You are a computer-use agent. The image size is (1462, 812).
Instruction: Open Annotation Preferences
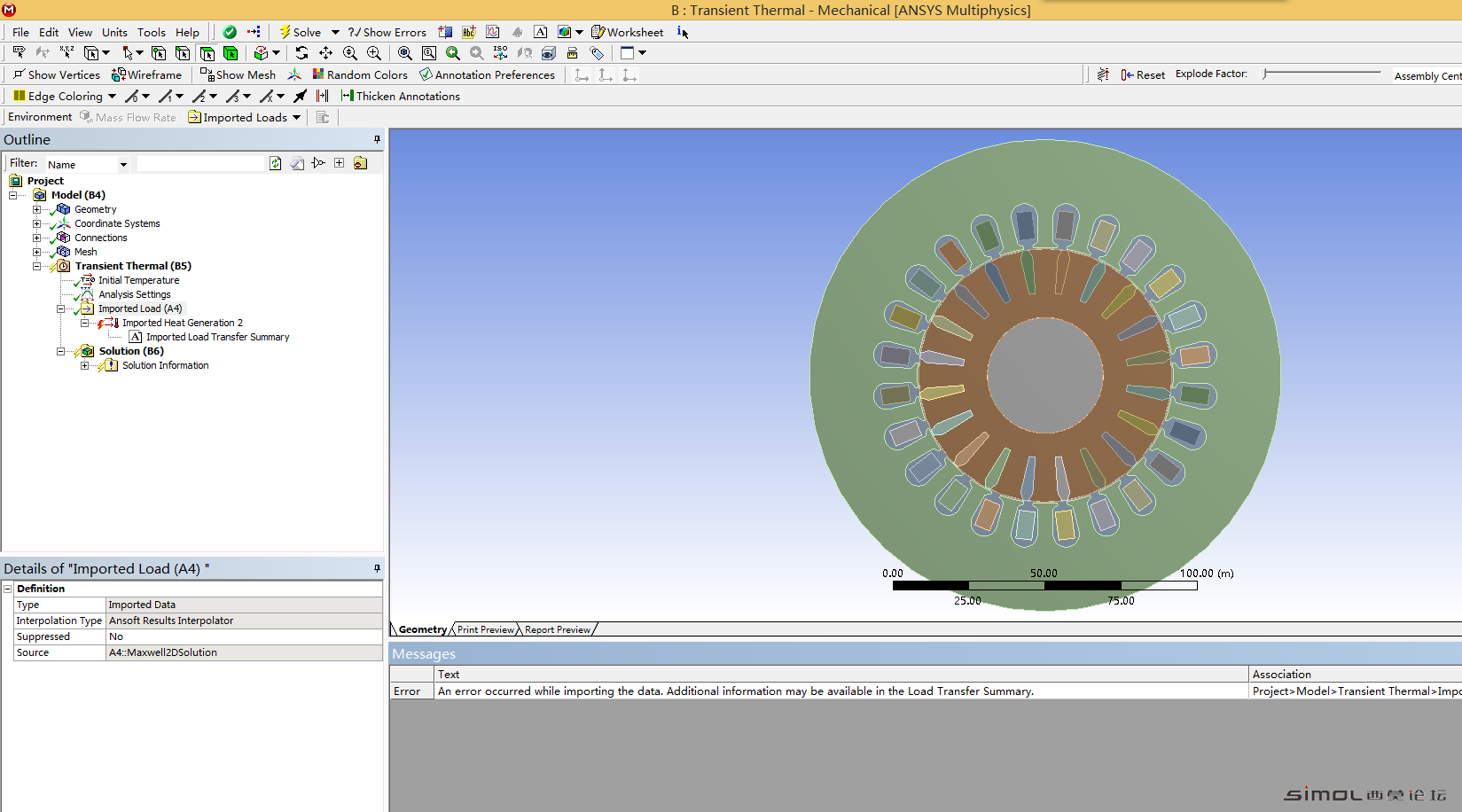point(487,74)
